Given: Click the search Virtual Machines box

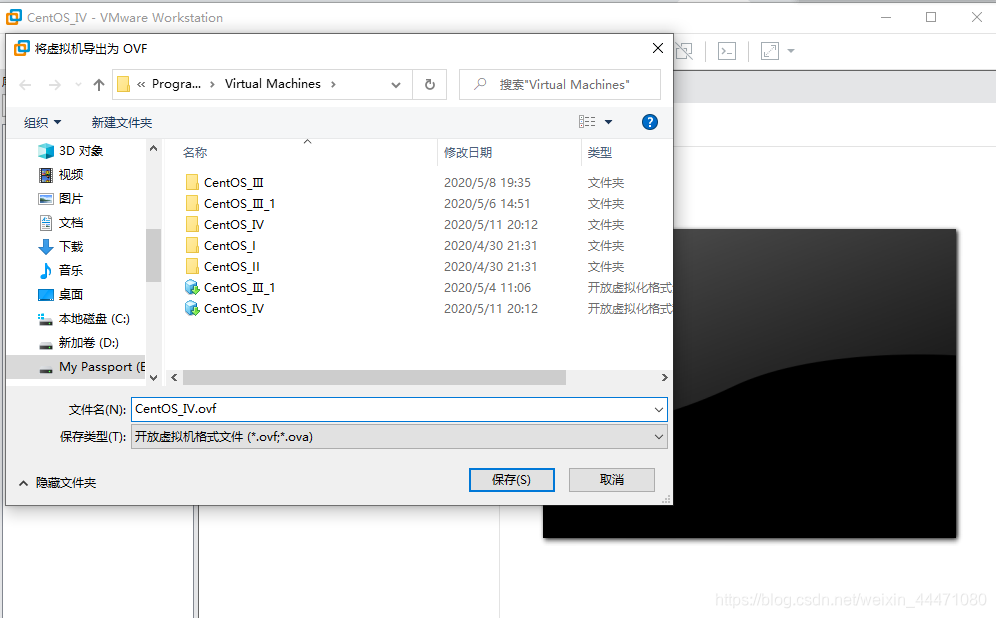Looking at the screenshot, I should (x=560, y=84).
